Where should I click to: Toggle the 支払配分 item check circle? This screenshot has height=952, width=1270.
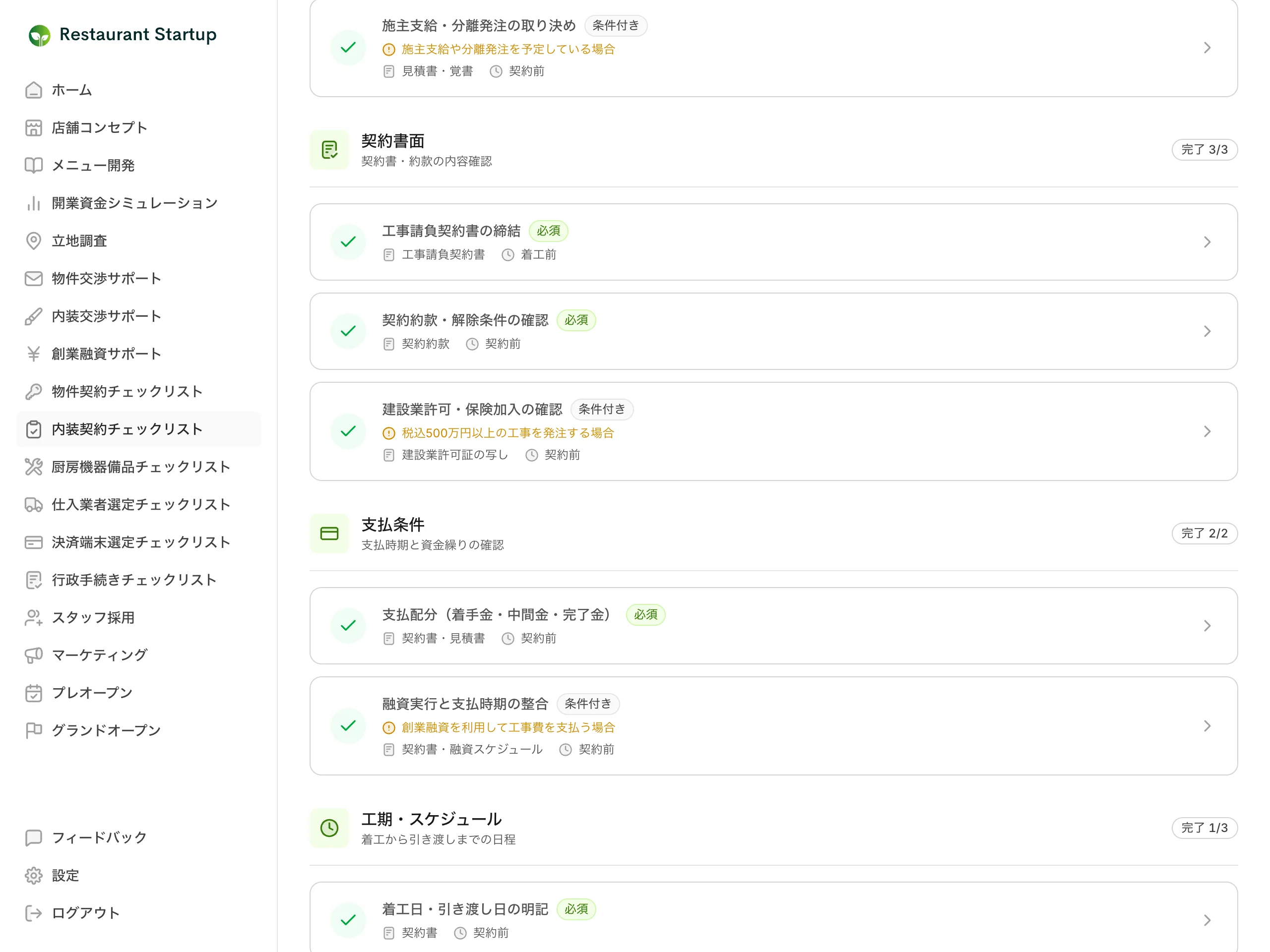[348, 625]
